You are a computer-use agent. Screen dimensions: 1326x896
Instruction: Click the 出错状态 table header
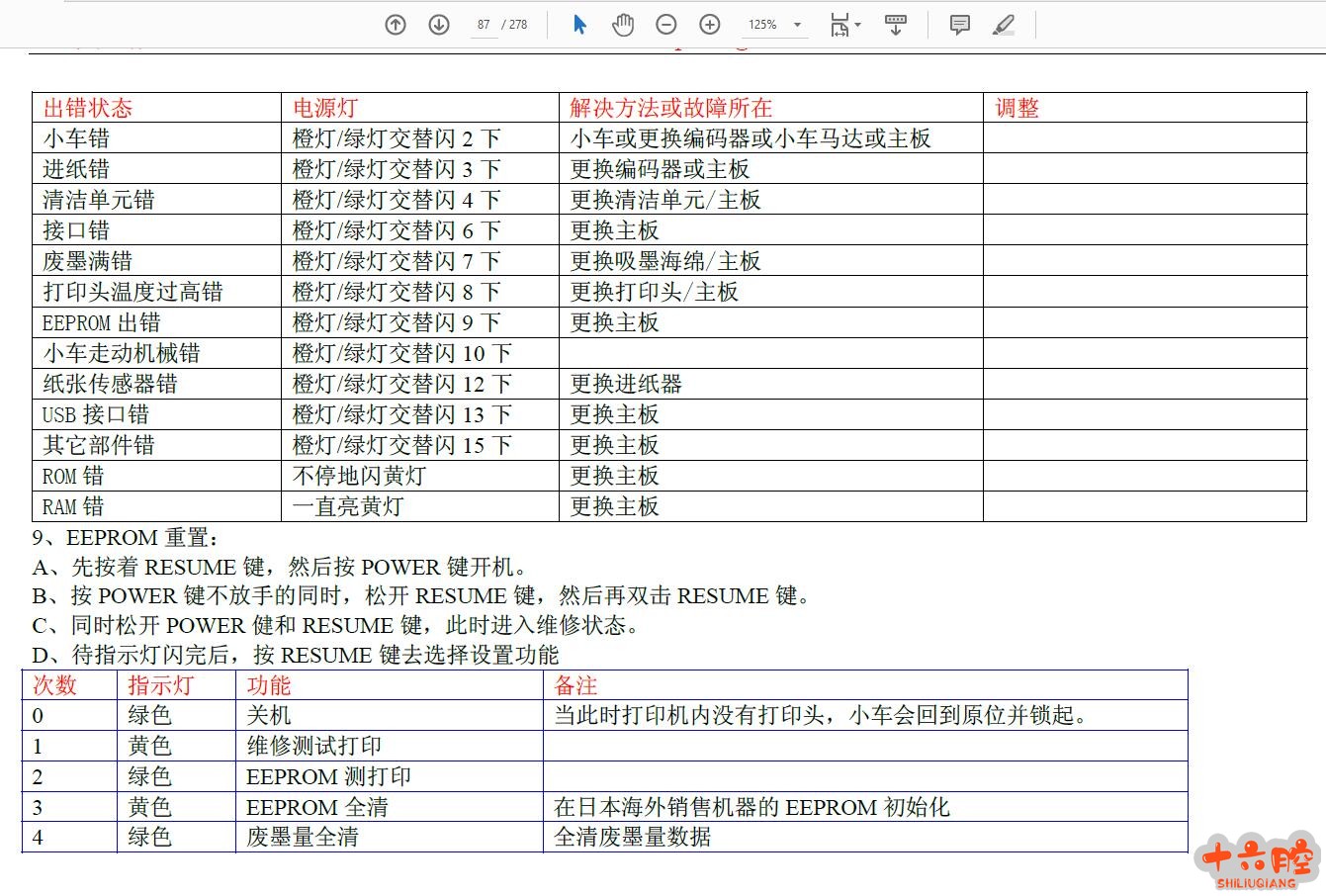[88, 109]
